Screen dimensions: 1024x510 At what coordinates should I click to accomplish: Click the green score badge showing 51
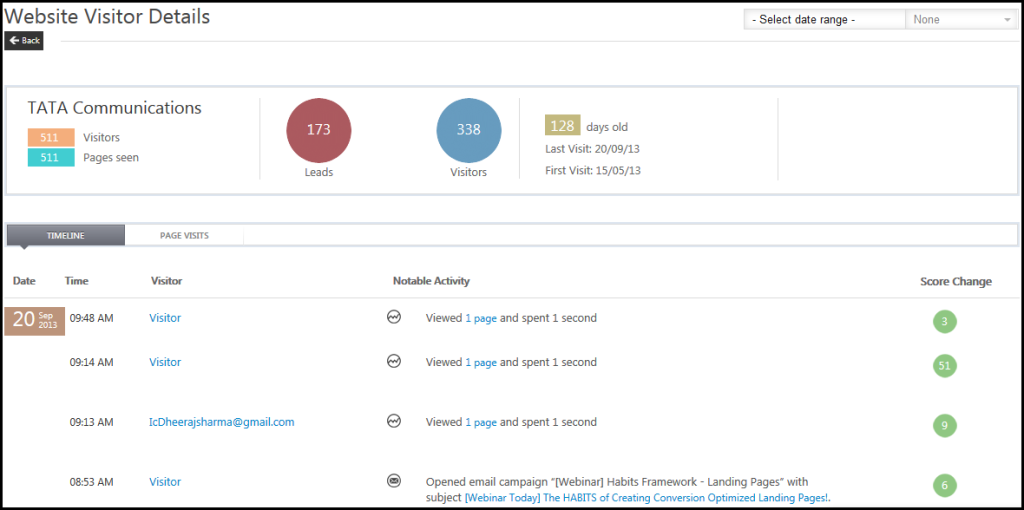(x=943, y=366)
